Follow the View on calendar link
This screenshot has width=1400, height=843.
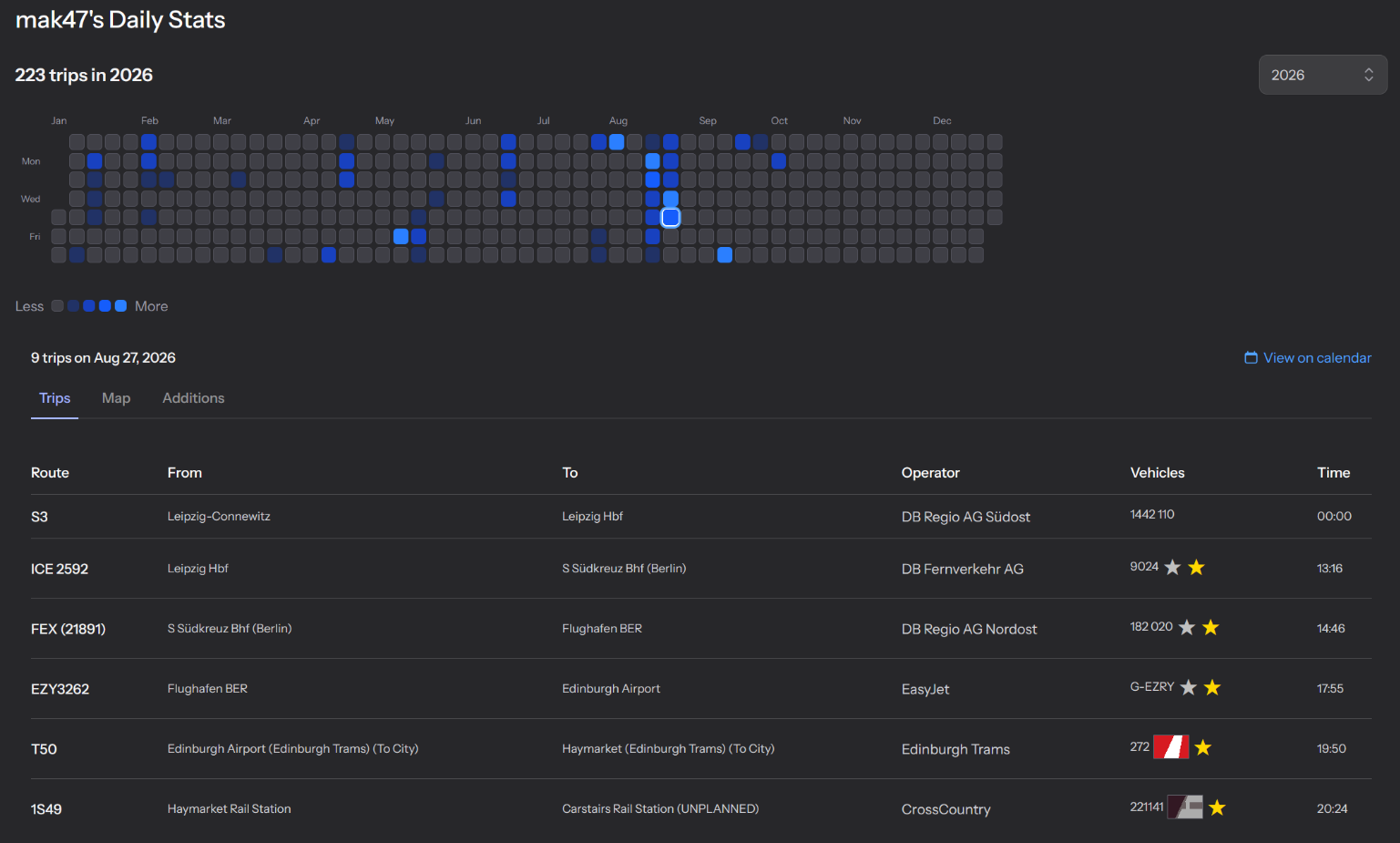pyautogui.click(x=1308, y=358)
